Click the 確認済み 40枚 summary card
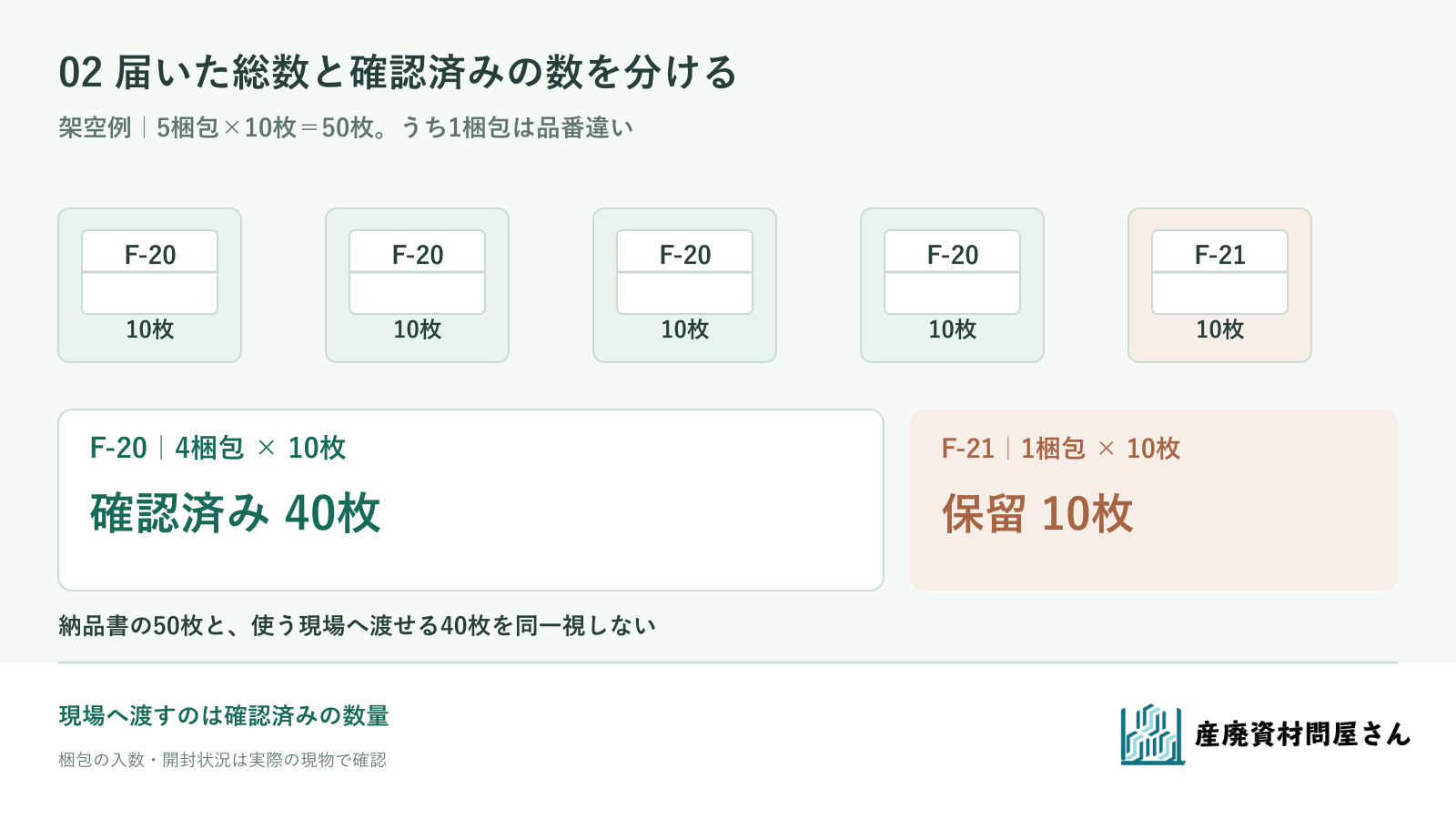Screen dimensions: 1456x819 pos(471,500)
